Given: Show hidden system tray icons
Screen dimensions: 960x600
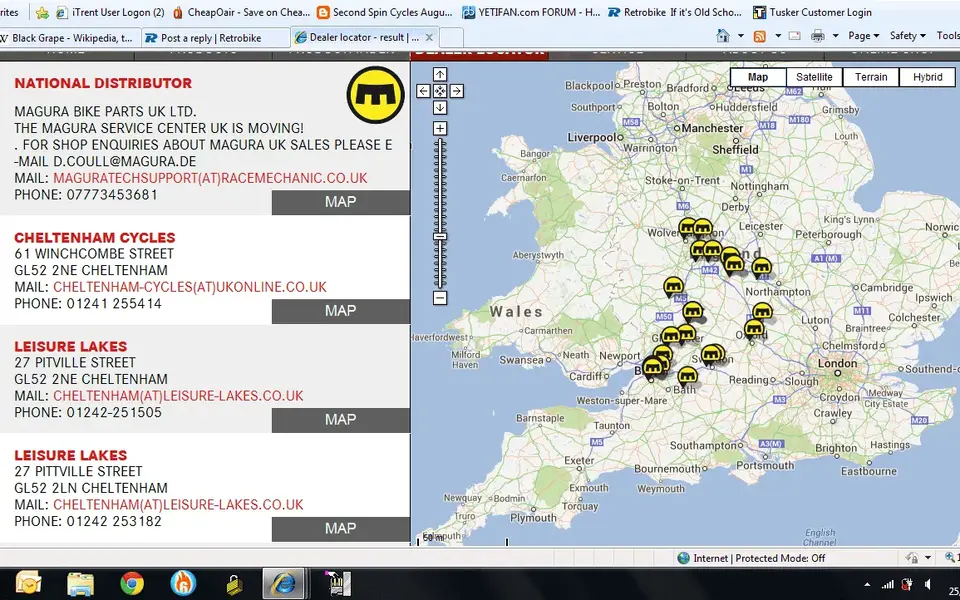Looking at the screenshot, I should (x=867, y=585).
